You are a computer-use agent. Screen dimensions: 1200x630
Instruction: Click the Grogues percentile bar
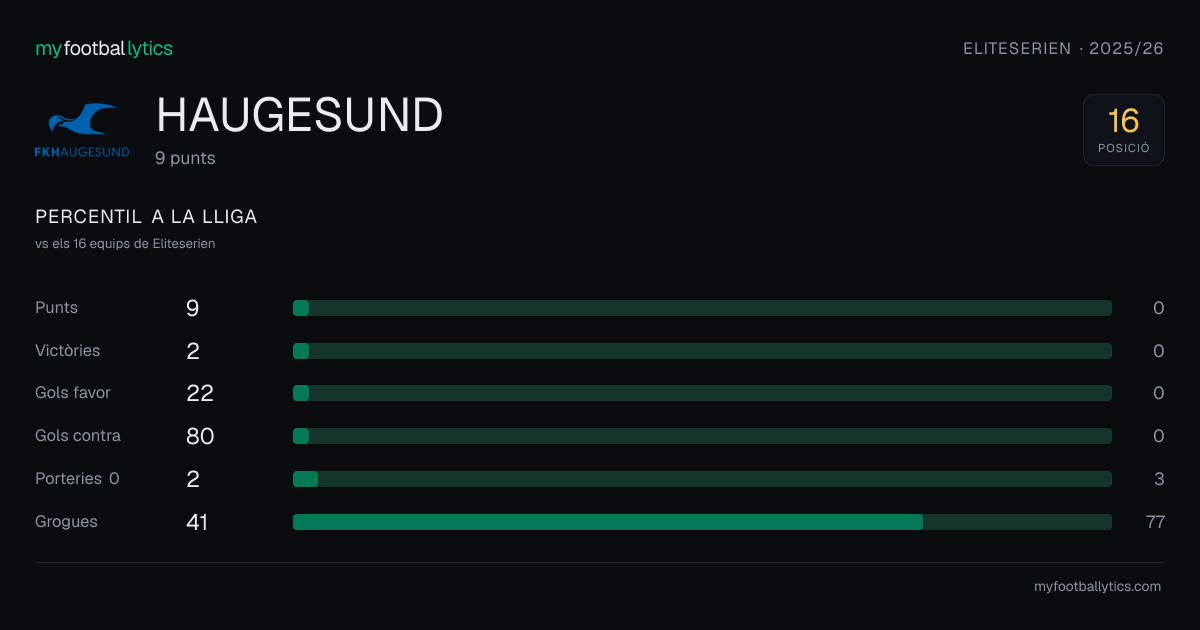[702, 522]
